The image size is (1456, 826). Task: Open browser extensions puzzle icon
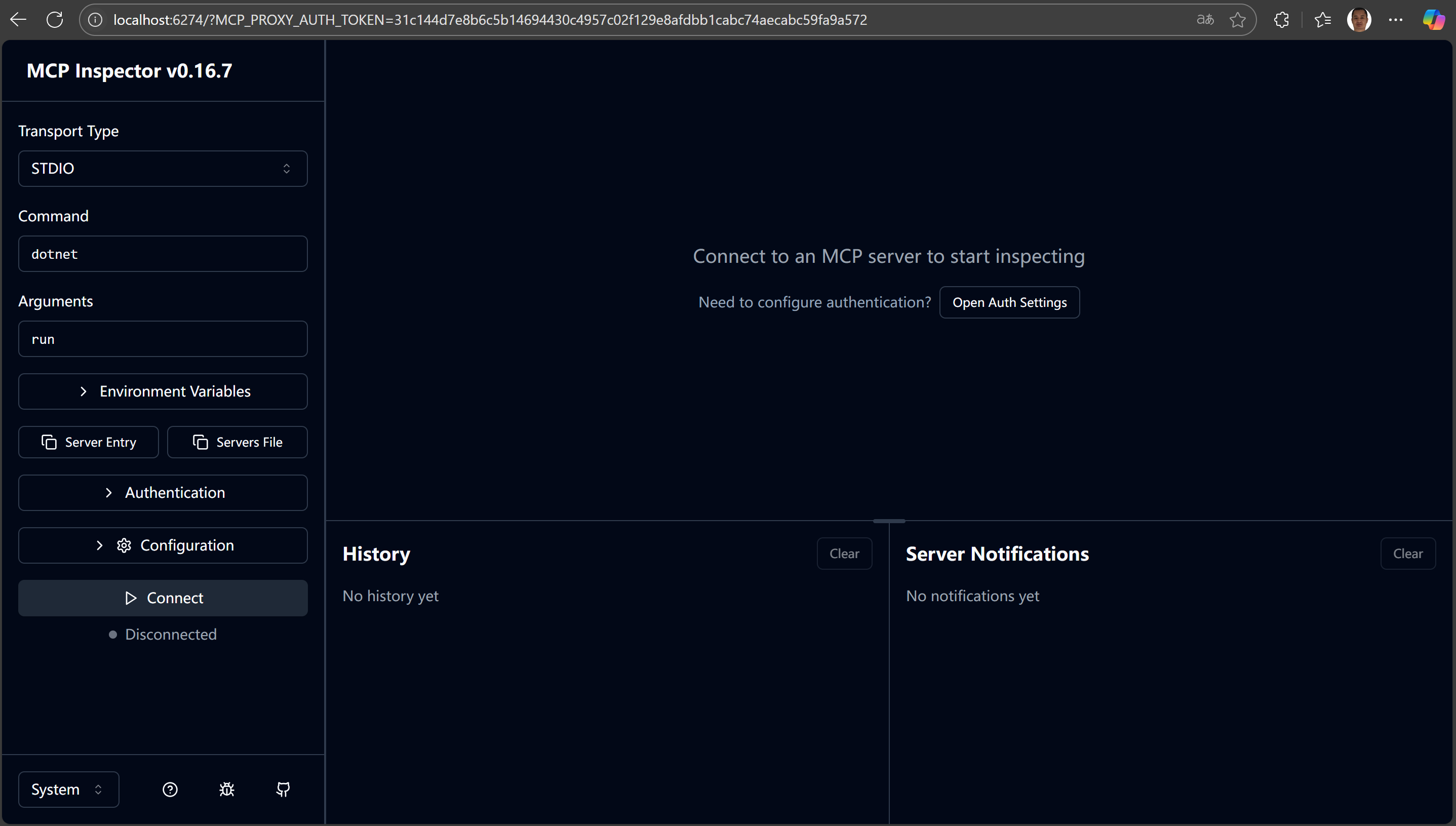[1281, 20]
